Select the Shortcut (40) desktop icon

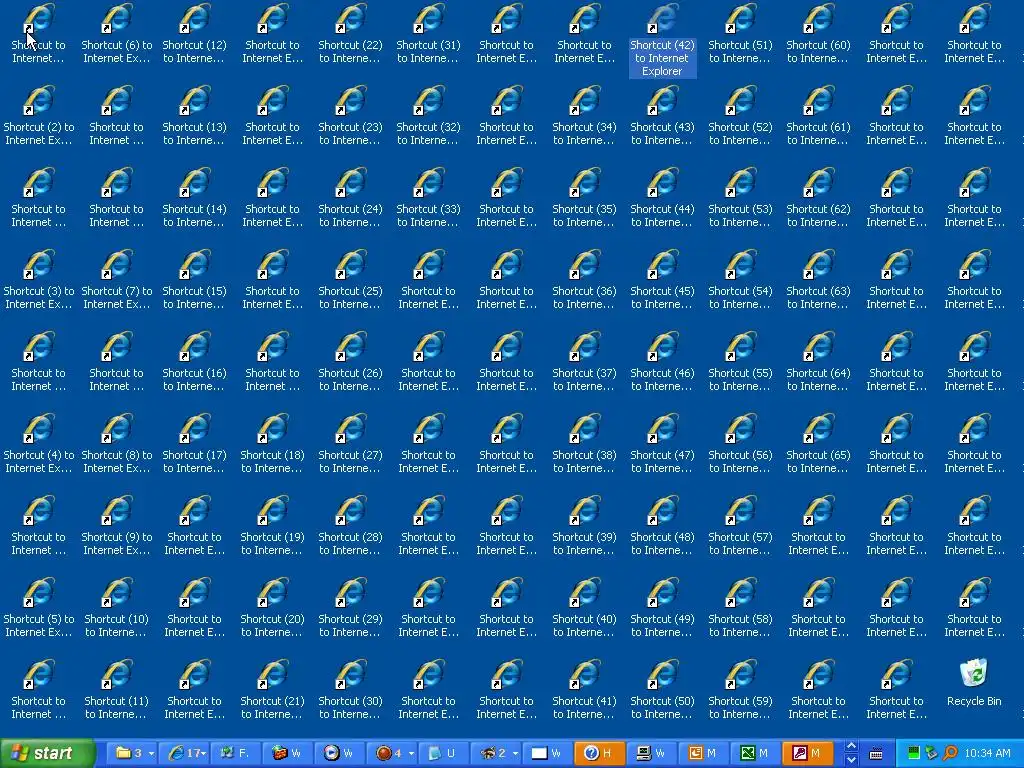tap(584, 607)
